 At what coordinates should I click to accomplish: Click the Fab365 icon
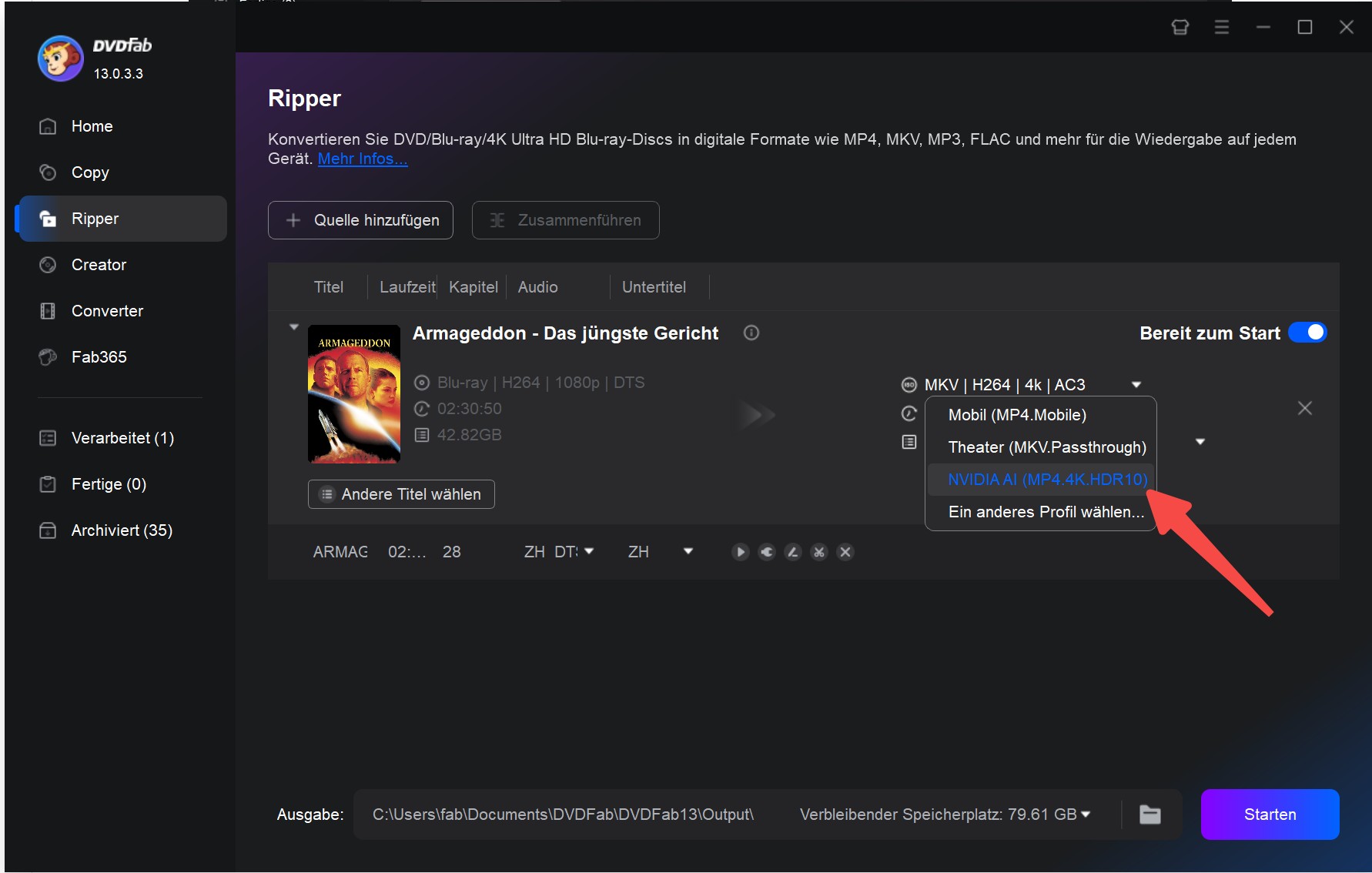(48, 357)
